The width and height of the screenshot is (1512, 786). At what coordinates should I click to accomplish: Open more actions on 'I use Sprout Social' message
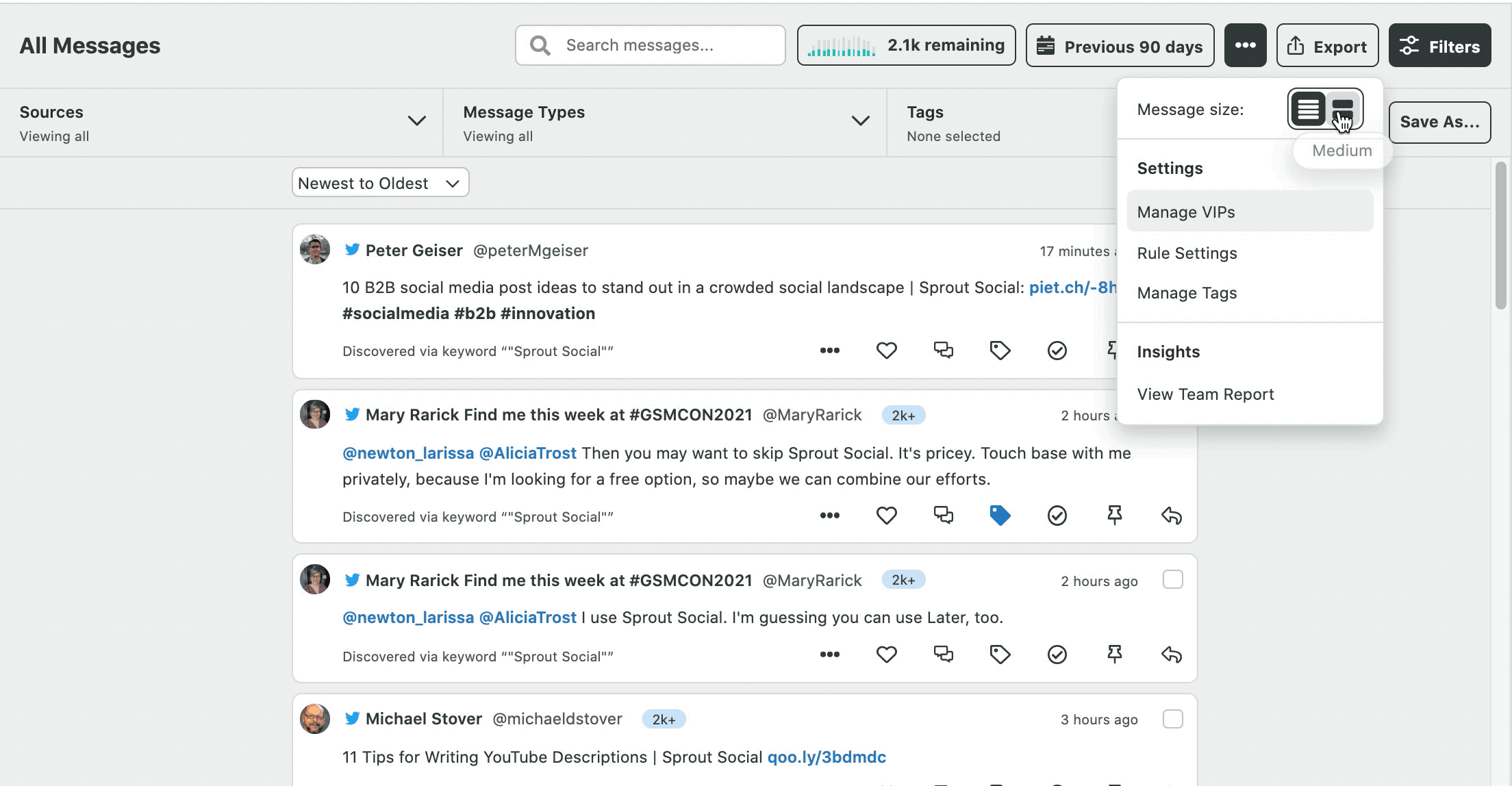pos(830,655)
